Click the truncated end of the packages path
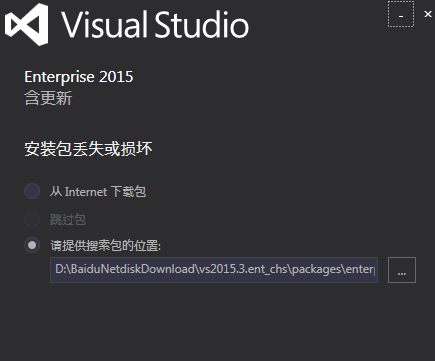The width and height of the screenshot is (435, 361). [x=361, y=269]
